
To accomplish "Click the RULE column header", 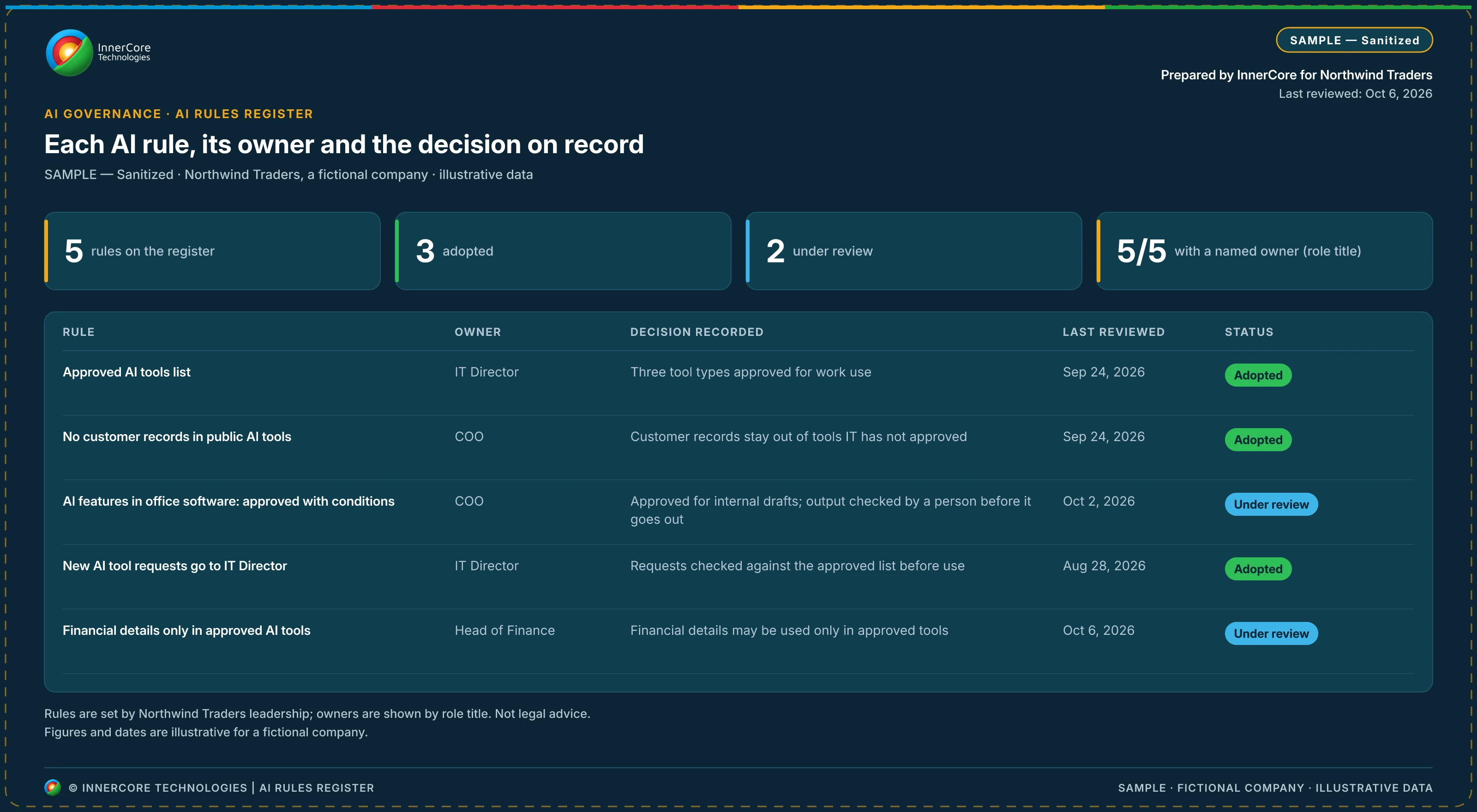I will [78, 332].
